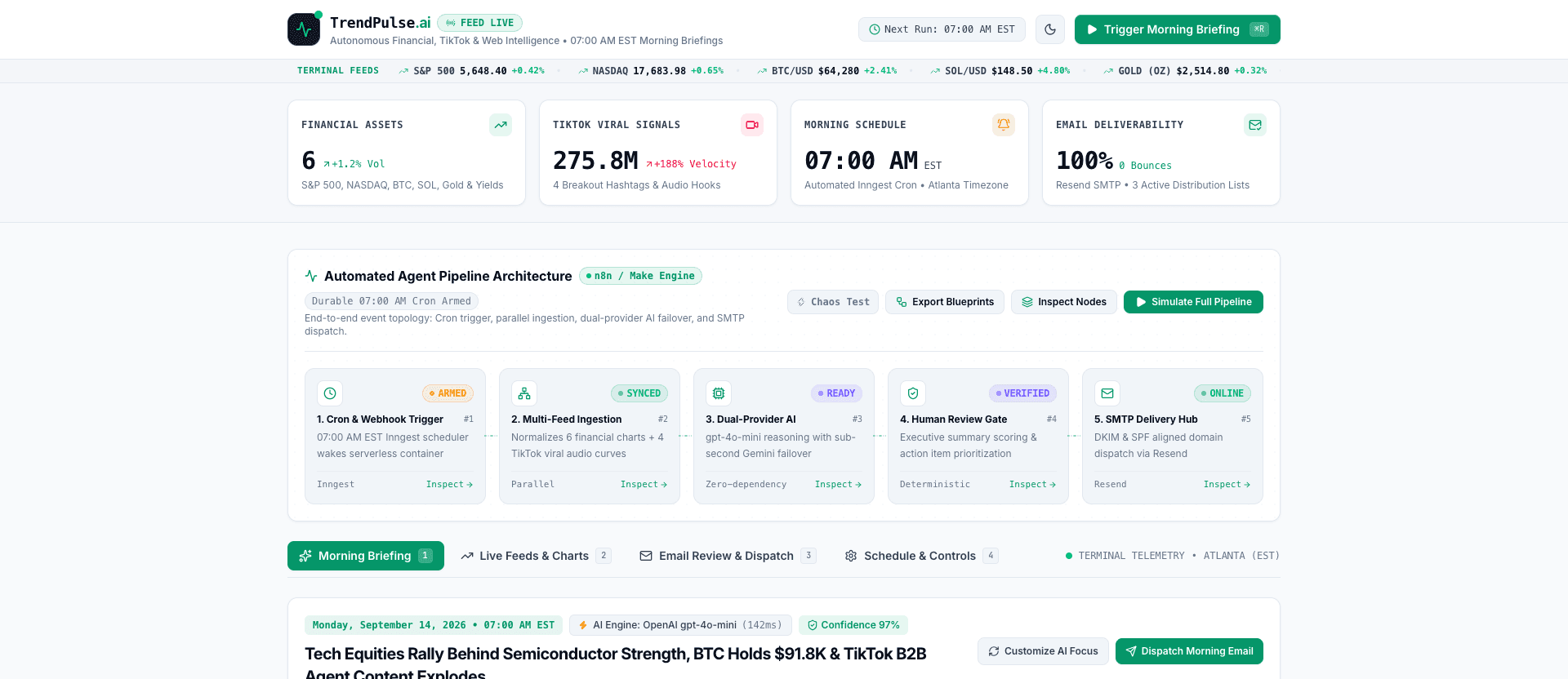This screenshot has height=679, width=1568.
Task: Click AI Engine OpenAI gpt-4o-mini badge
Action: click(x=680, y=625)
